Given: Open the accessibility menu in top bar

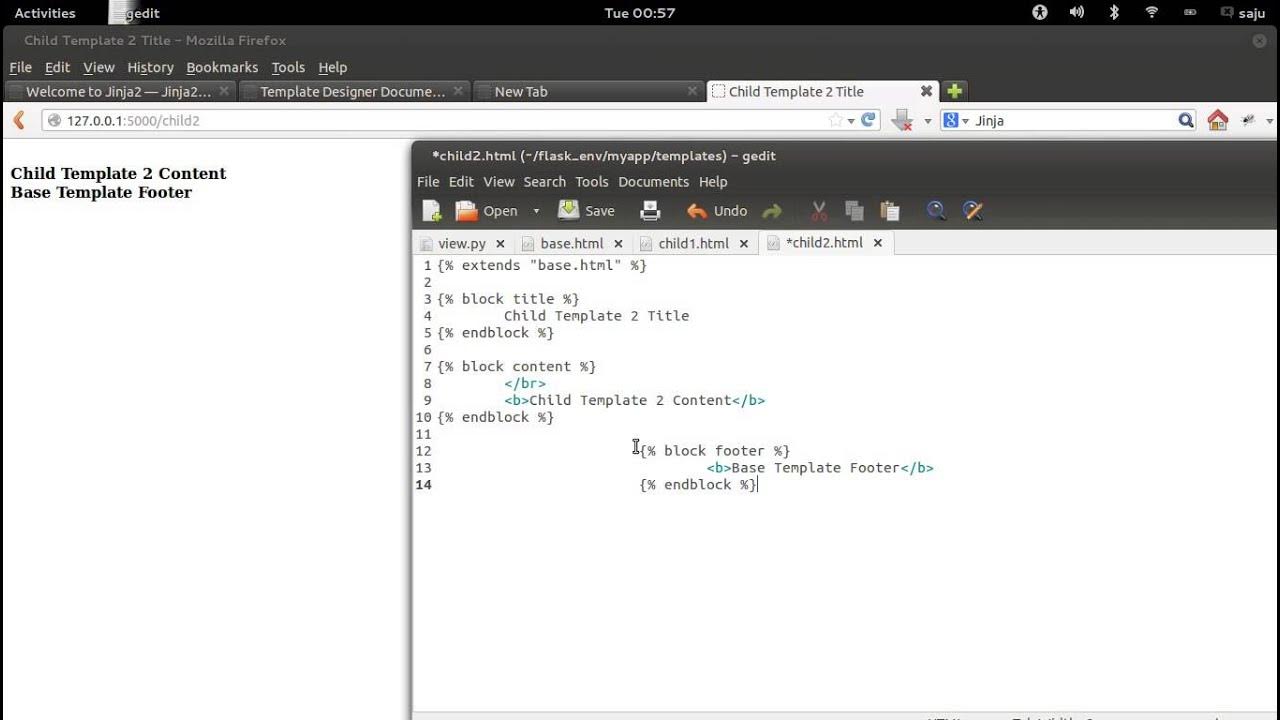Looking at the screenshot, I should tap(1040, 13).
